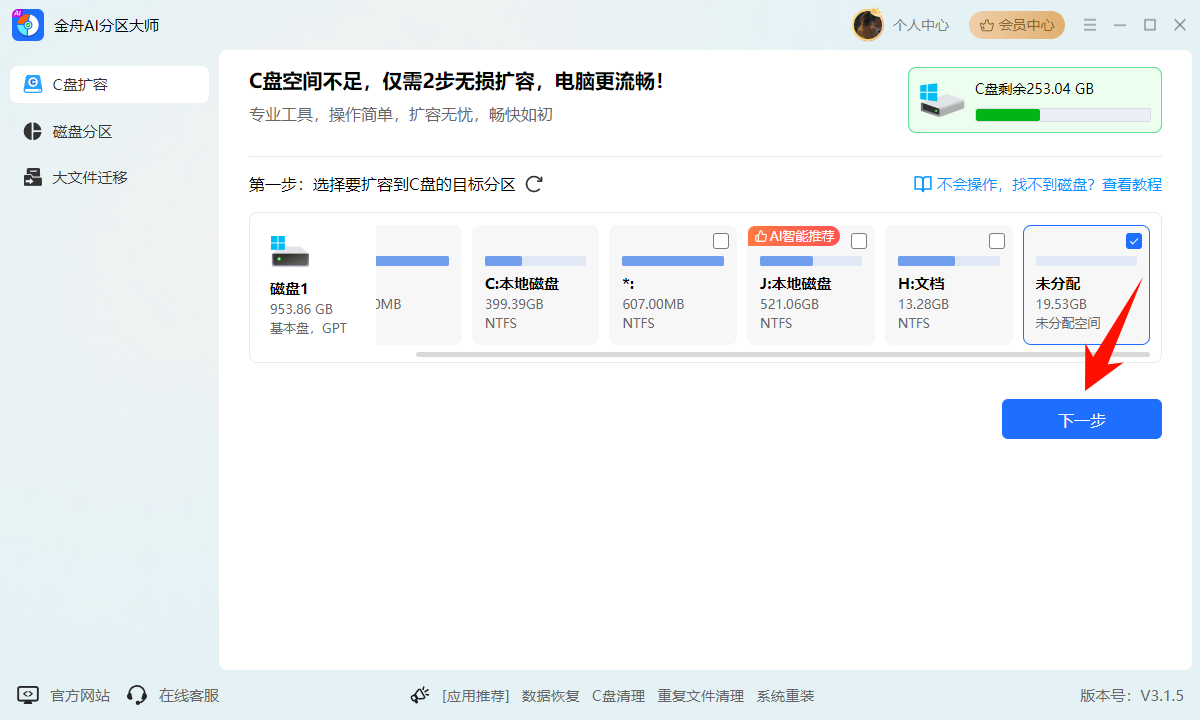Click the megaphone icon near 应用推荐
The height and width of the screenshot is (720, 1200).
pyautogui.click(x=421, y=694)
